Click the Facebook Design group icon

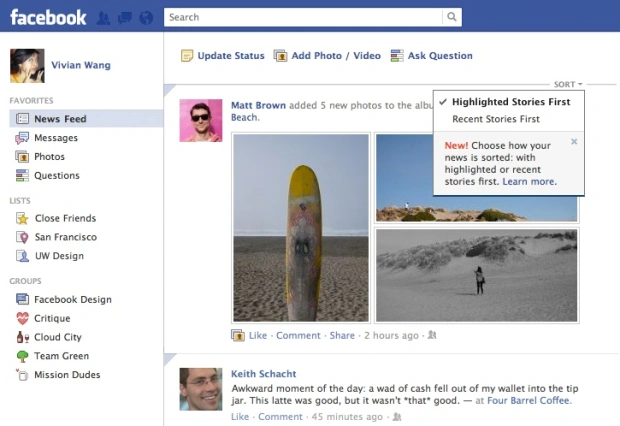pyautogui.click(x=23, y=299)
